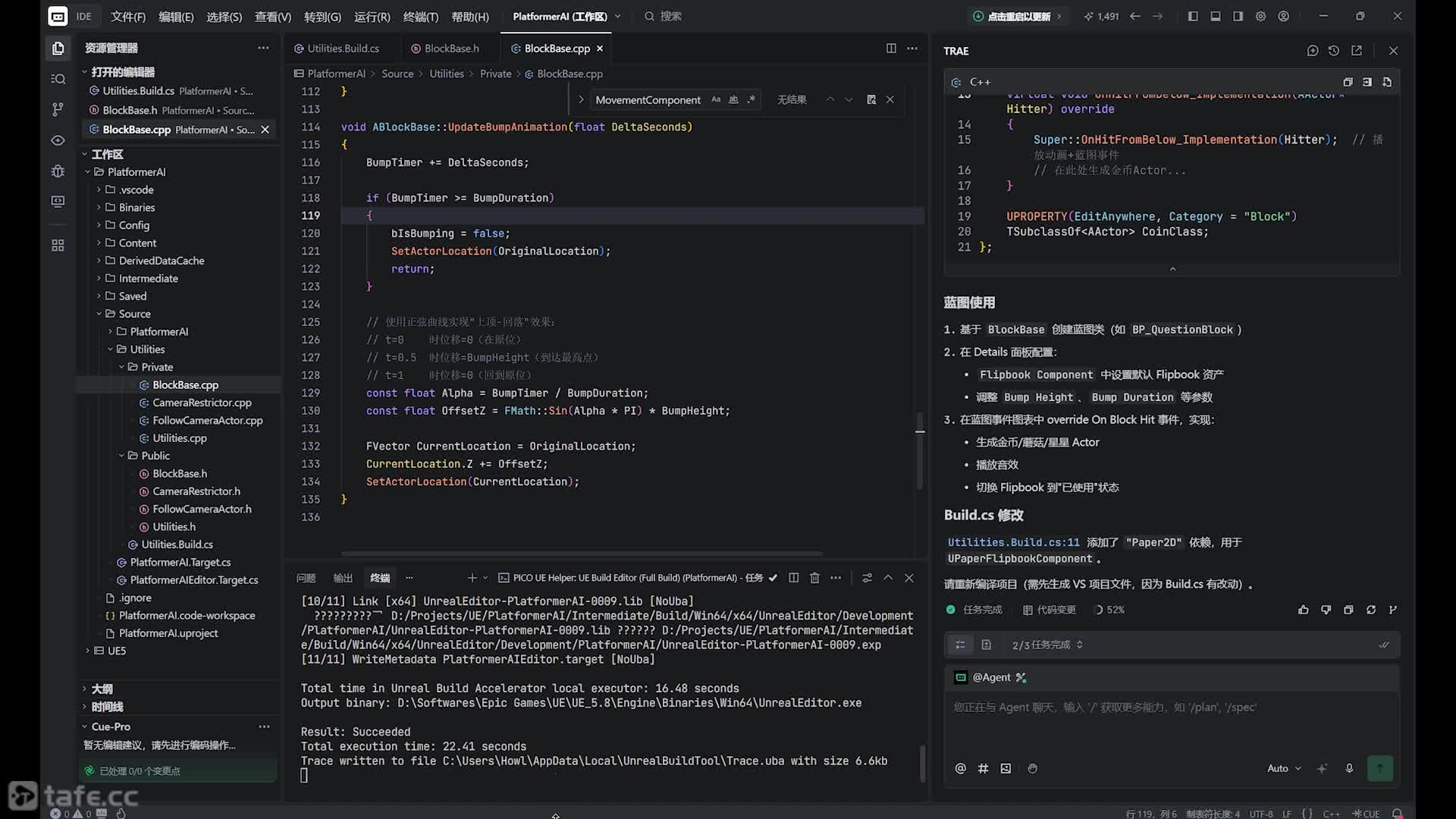Go back with the title bar arrow
Image resolution: width=1456 pixels, height=819 pixels.
[1135, 16]
